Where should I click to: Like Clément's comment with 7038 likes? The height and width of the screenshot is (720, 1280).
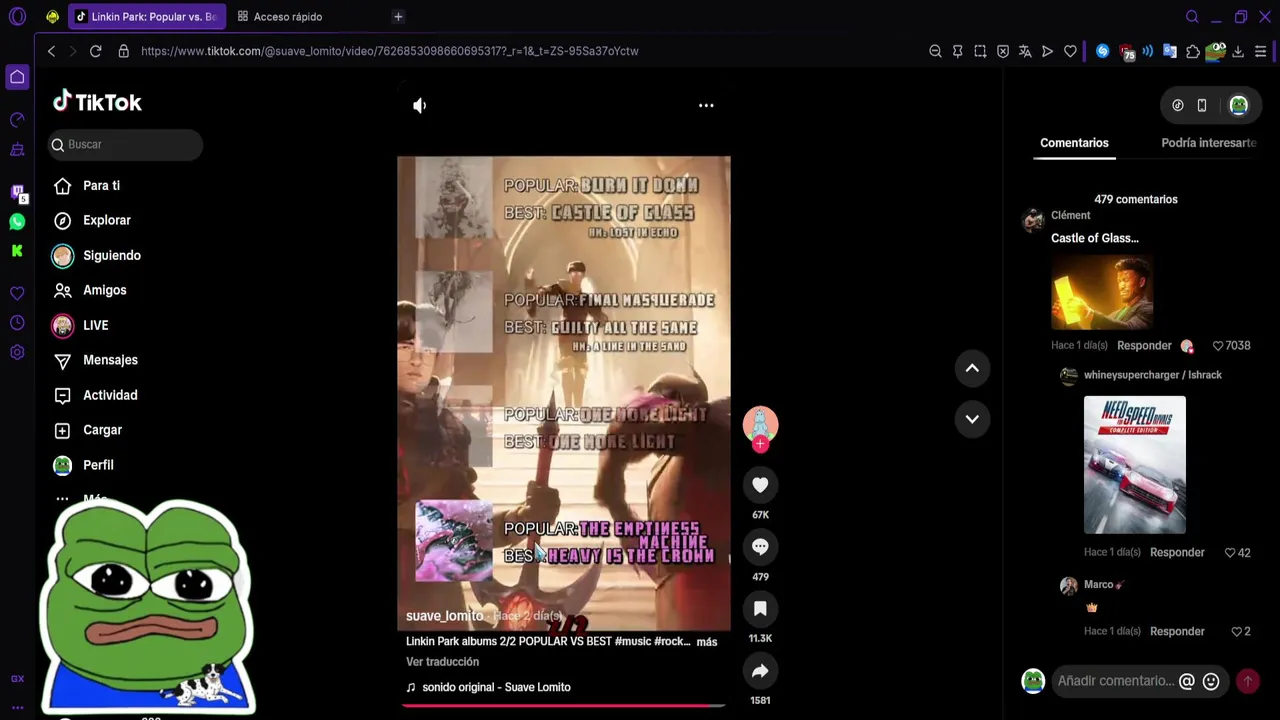coord(1218,346)
